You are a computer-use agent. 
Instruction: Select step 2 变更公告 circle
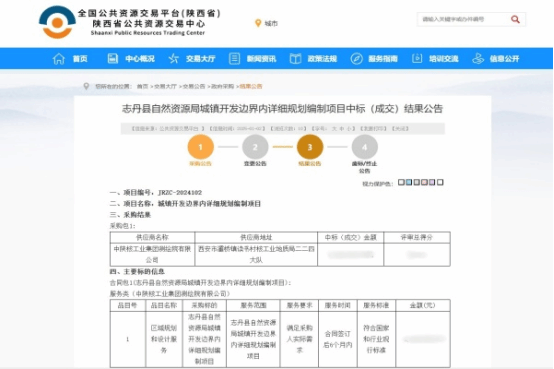tap(255, 147)
